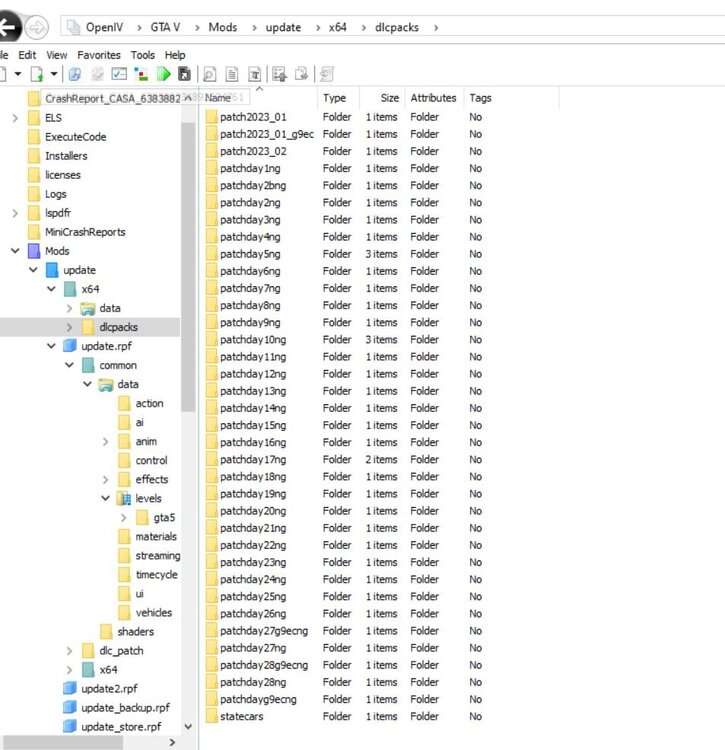Viewport: 725px width, 750px height.
Task: Open the Tools menu
Action: (143, 55)
